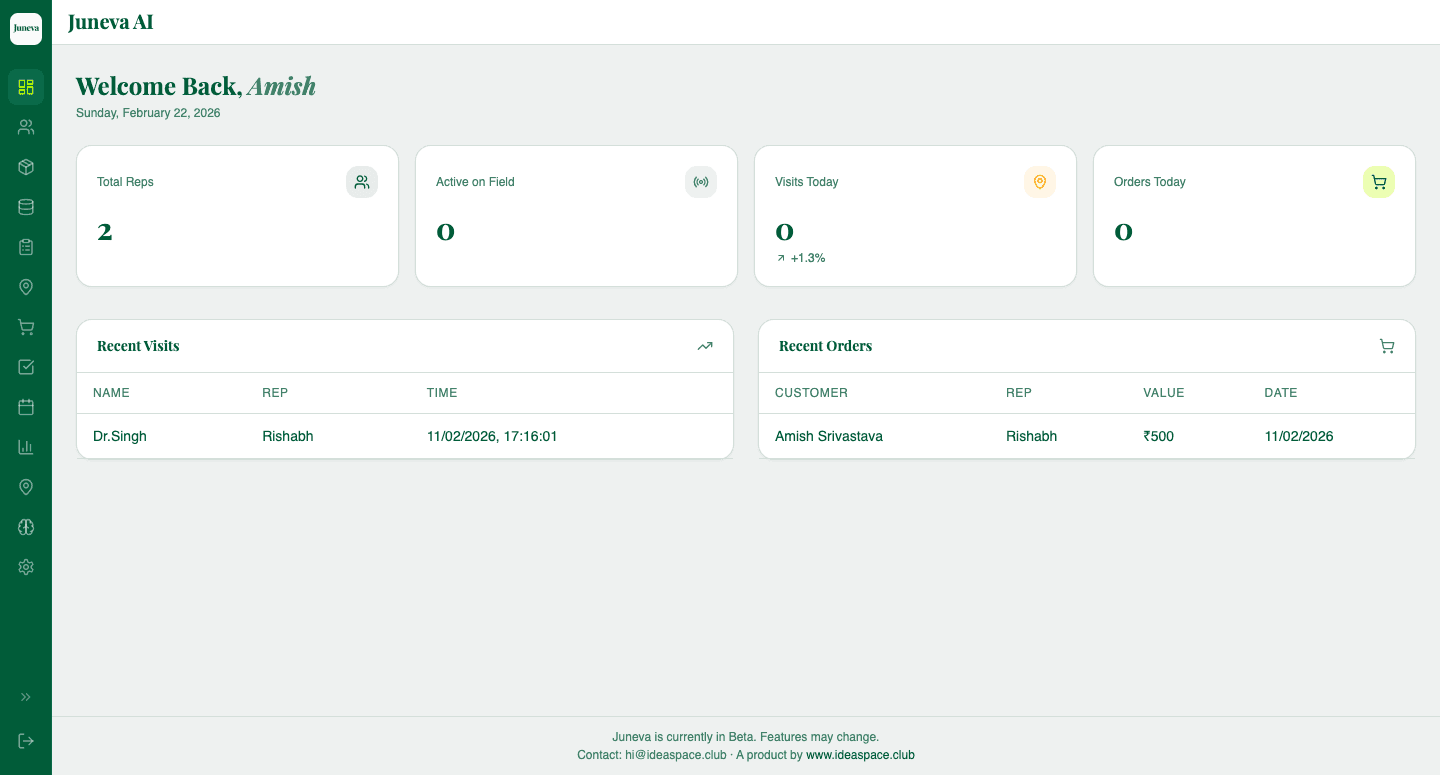Click the Sunday, February 22, 2026 date

click(148, 113)
